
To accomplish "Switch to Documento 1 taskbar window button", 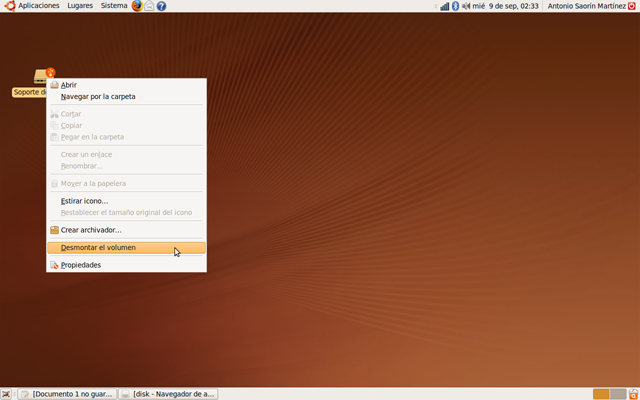I will pos(68,394).
